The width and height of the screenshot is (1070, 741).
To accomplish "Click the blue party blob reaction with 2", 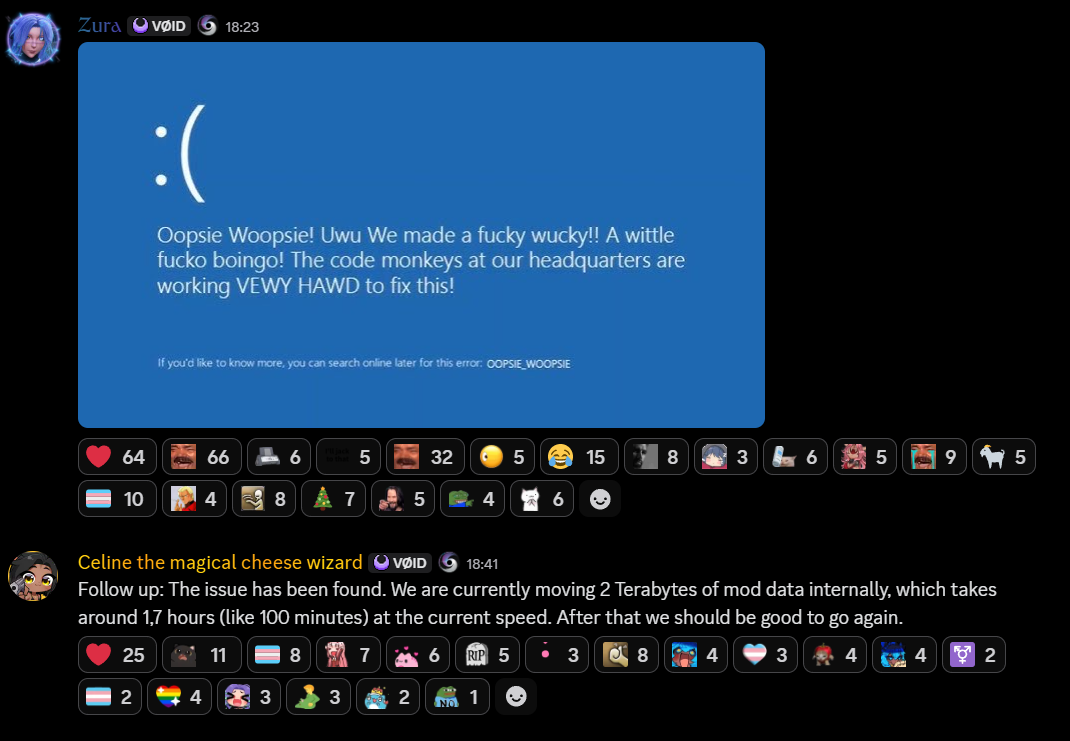I will (x=388, y=697).
